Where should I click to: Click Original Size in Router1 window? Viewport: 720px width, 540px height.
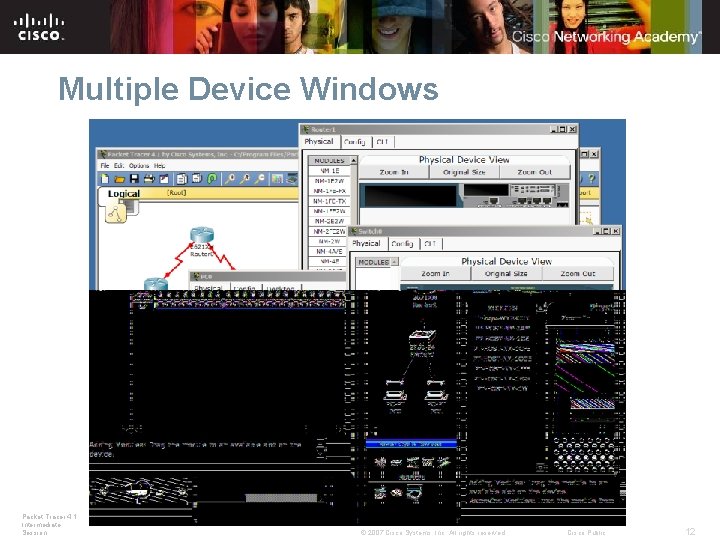pyautogui.click(x=464, y=172)
